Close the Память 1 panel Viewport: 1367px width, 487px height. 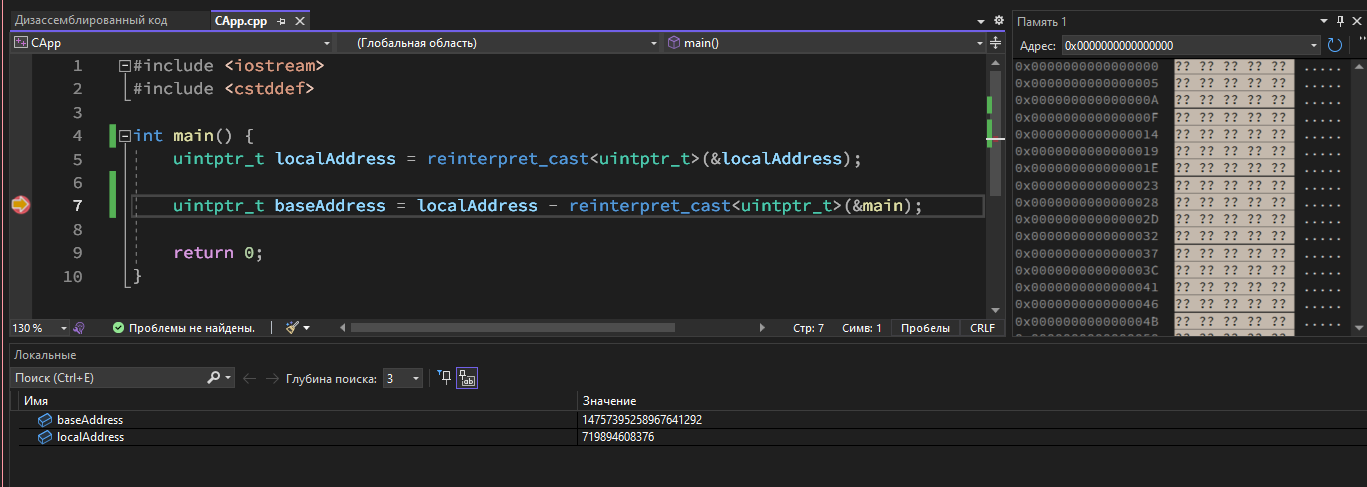[1357, 21]
